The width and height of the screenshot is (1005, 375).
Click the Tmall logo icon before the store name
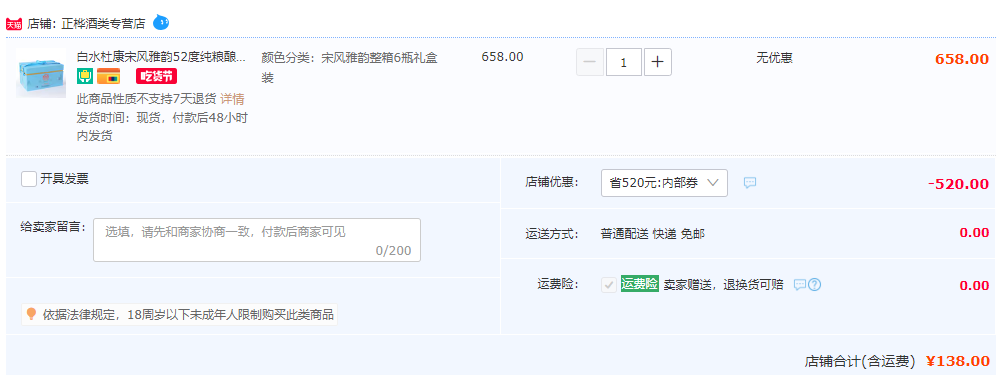pyautogui.click(x=14, y=24)
